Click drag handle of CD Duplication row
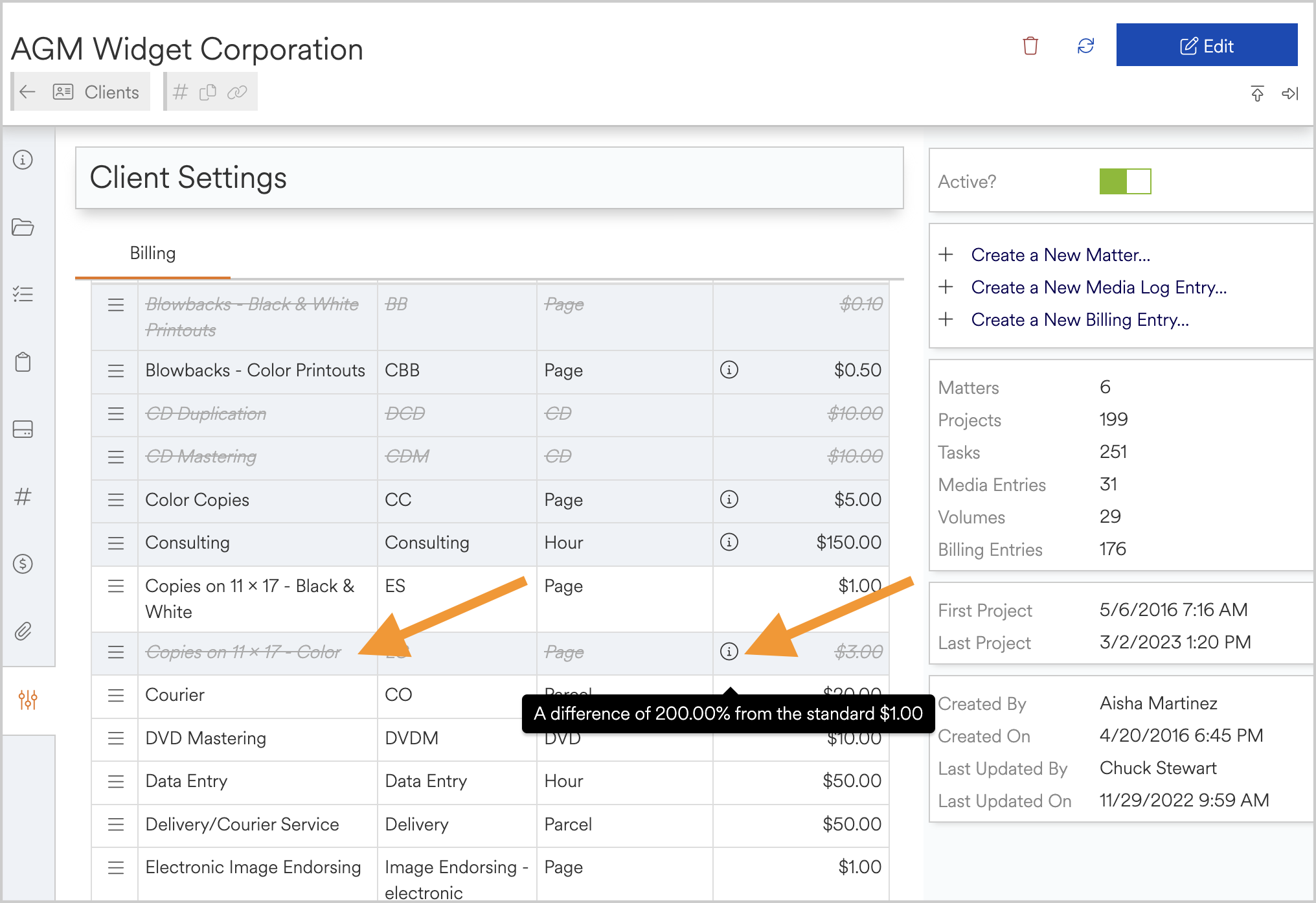Viewport: 1316px width, 903px height. click(x=116, y=413)
